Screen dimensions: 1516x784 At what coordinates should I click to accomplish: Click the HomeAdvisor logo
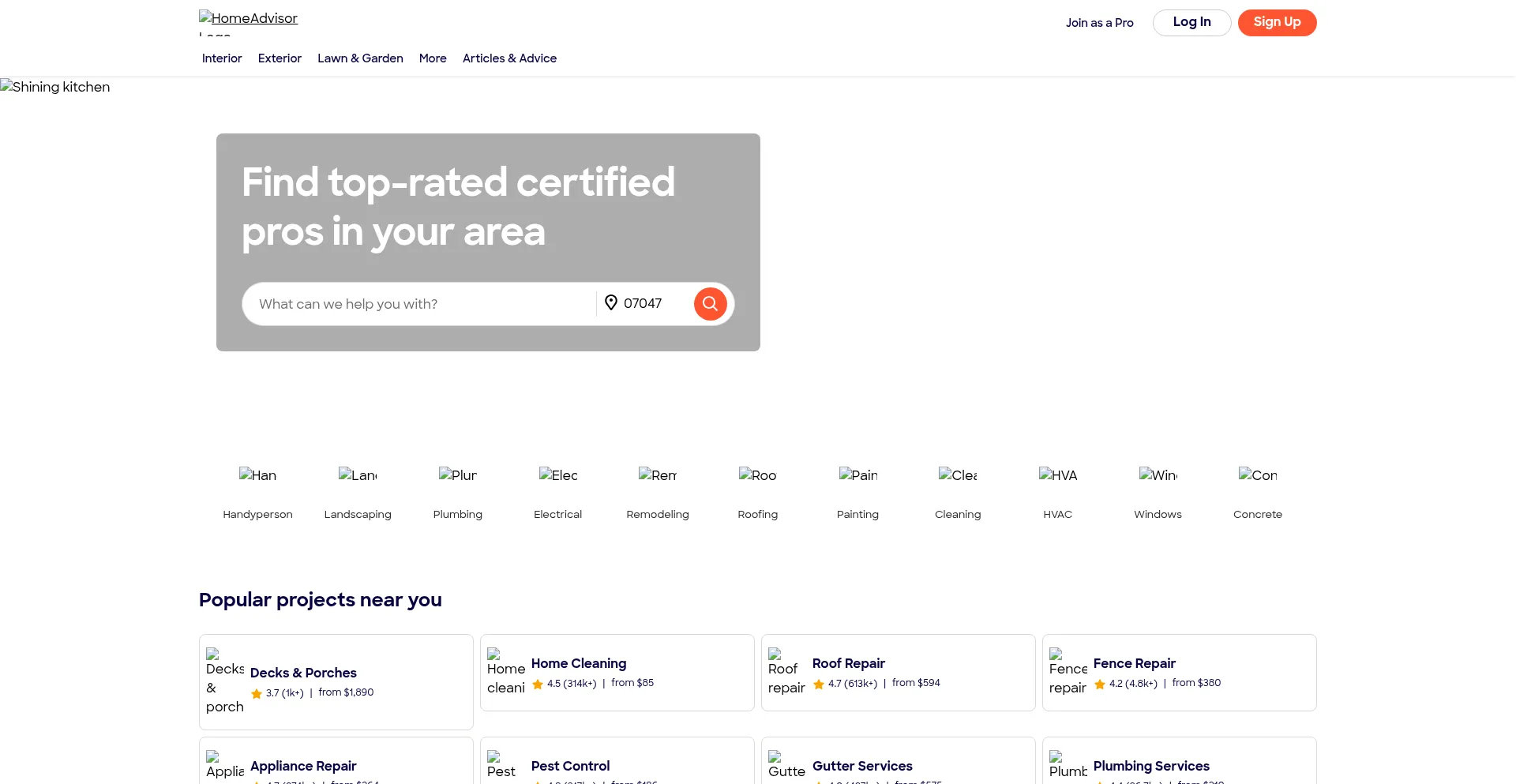(x=248, y=21)
